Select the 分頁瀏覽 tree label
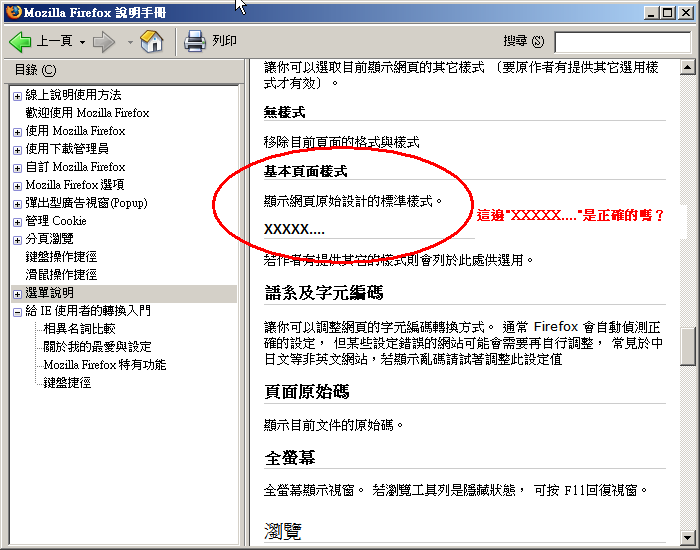The height and width of the screenshot is (550, 700). click(49, 239)
